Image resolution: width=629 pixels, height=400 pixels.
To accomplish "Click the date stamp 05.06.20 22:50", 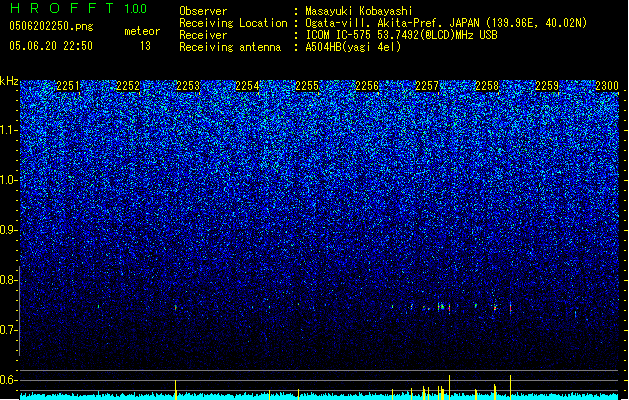I will (51, 46).
